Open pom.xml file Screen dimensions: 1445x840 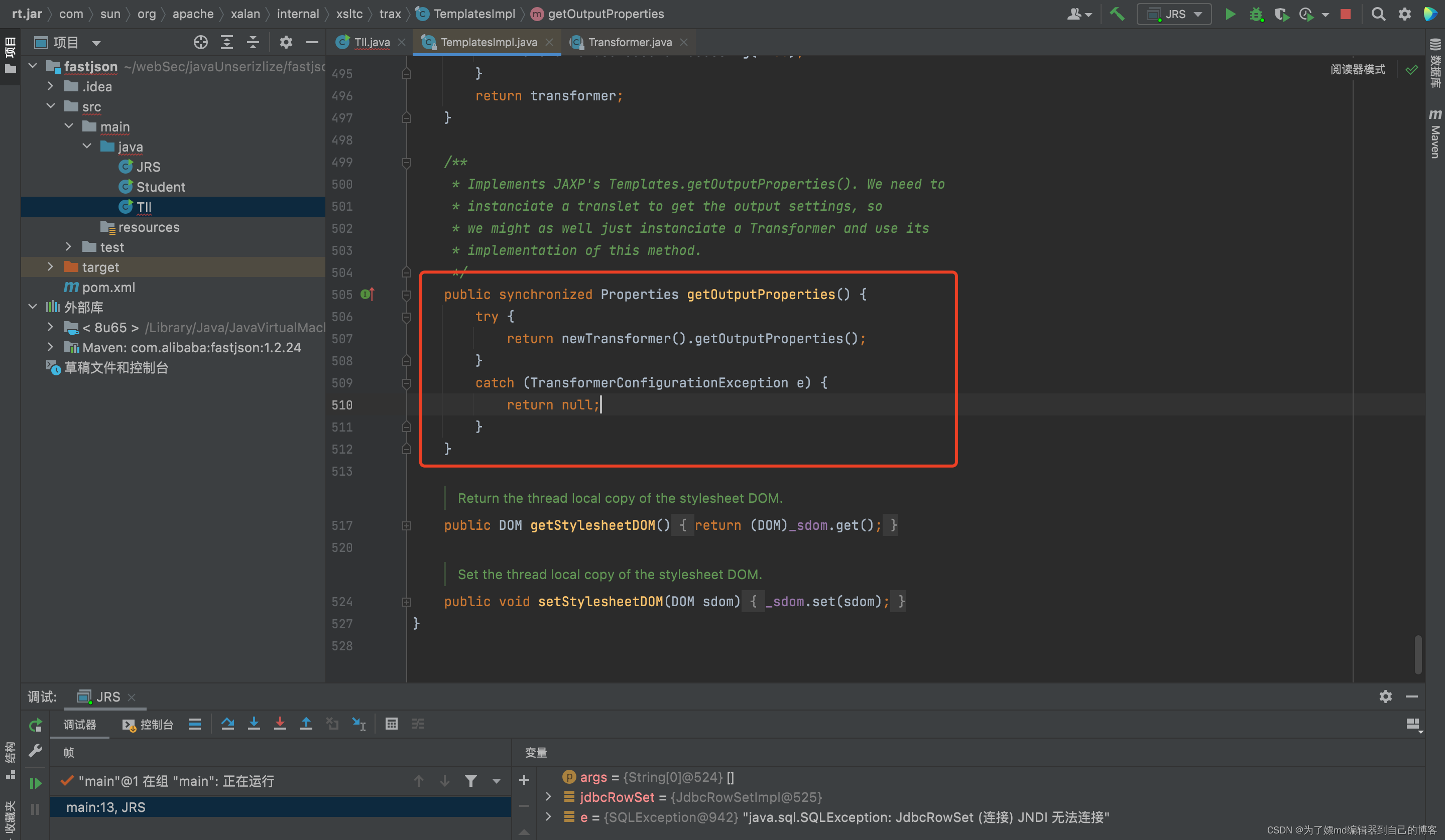[x=108, y=287]
